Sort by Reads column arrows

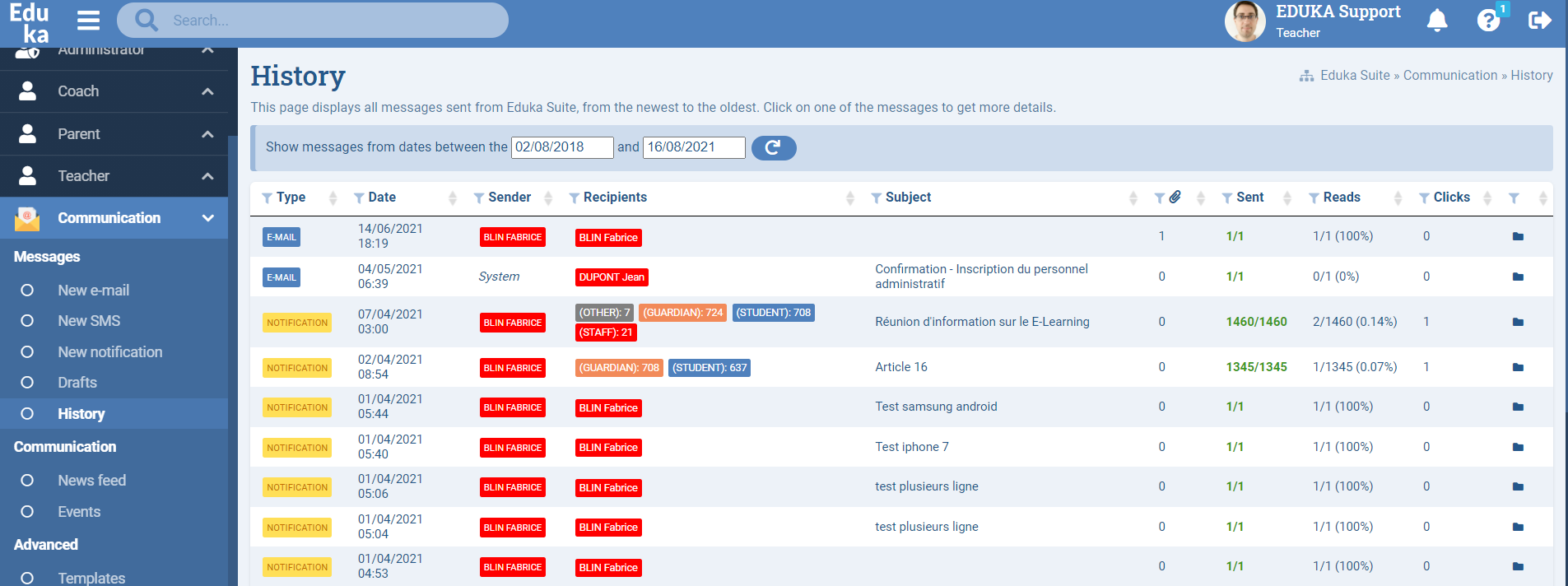coord(1398,198)
